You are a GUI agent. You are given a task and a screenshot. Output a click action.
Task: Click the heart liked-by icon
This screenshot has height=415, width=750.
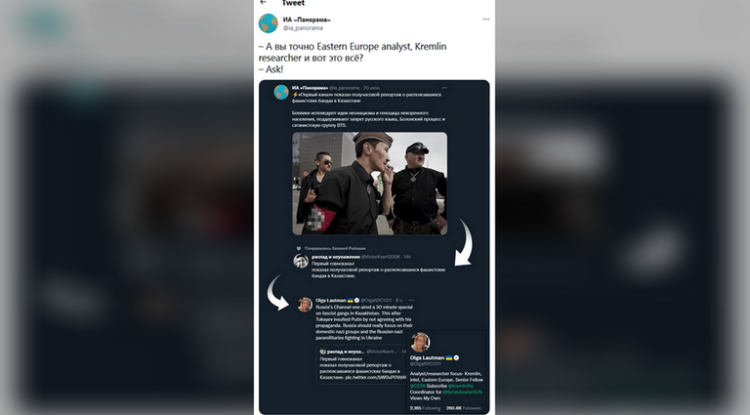(x=299, y=249)
